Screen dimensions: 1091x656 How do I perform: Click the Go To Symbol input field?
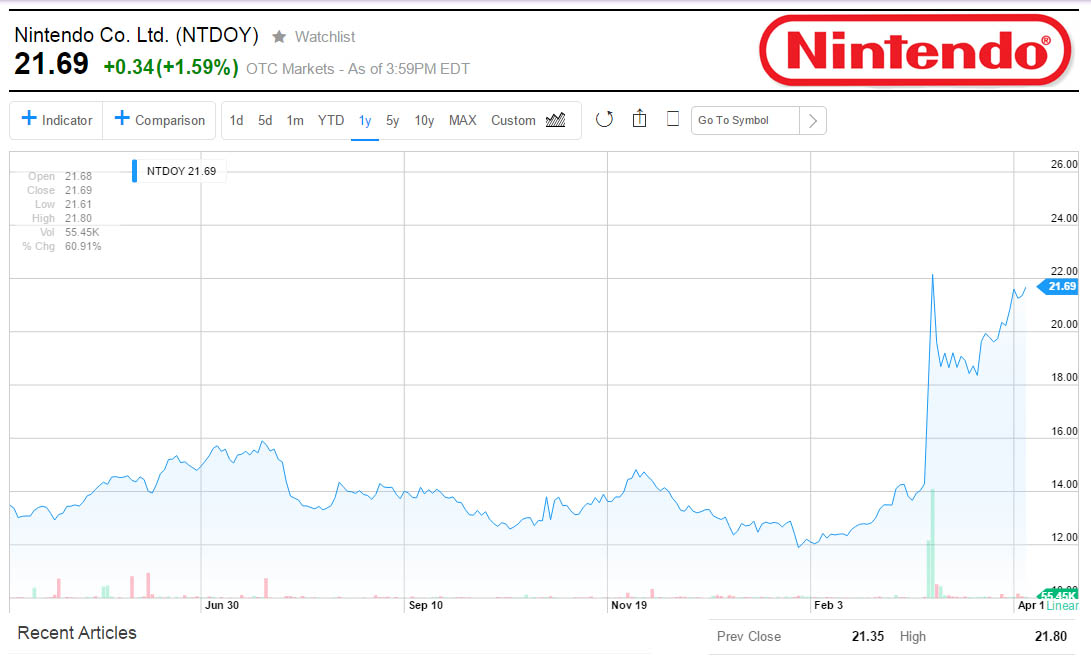click(x=745, y=120)
